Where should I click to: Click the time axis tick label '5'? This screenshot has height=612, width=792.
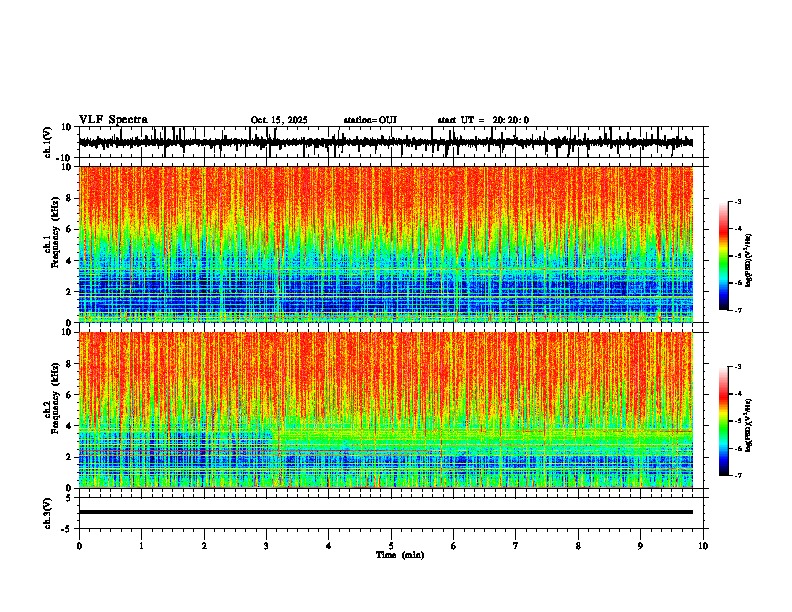pos(391,546)
